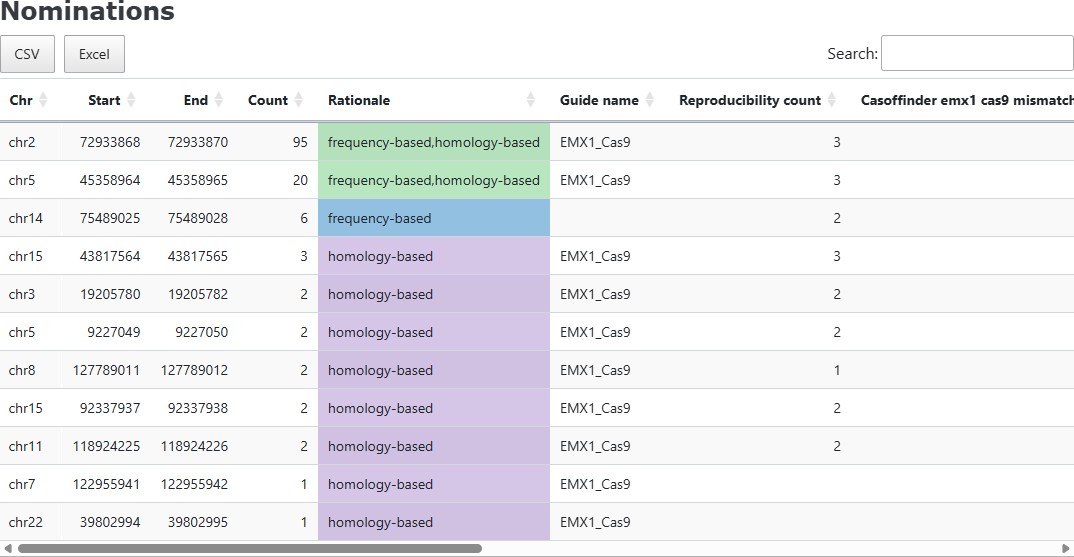This screenshot has height=557, width=1074.
Task: Select end value 39802995
Action: [198, 523]
